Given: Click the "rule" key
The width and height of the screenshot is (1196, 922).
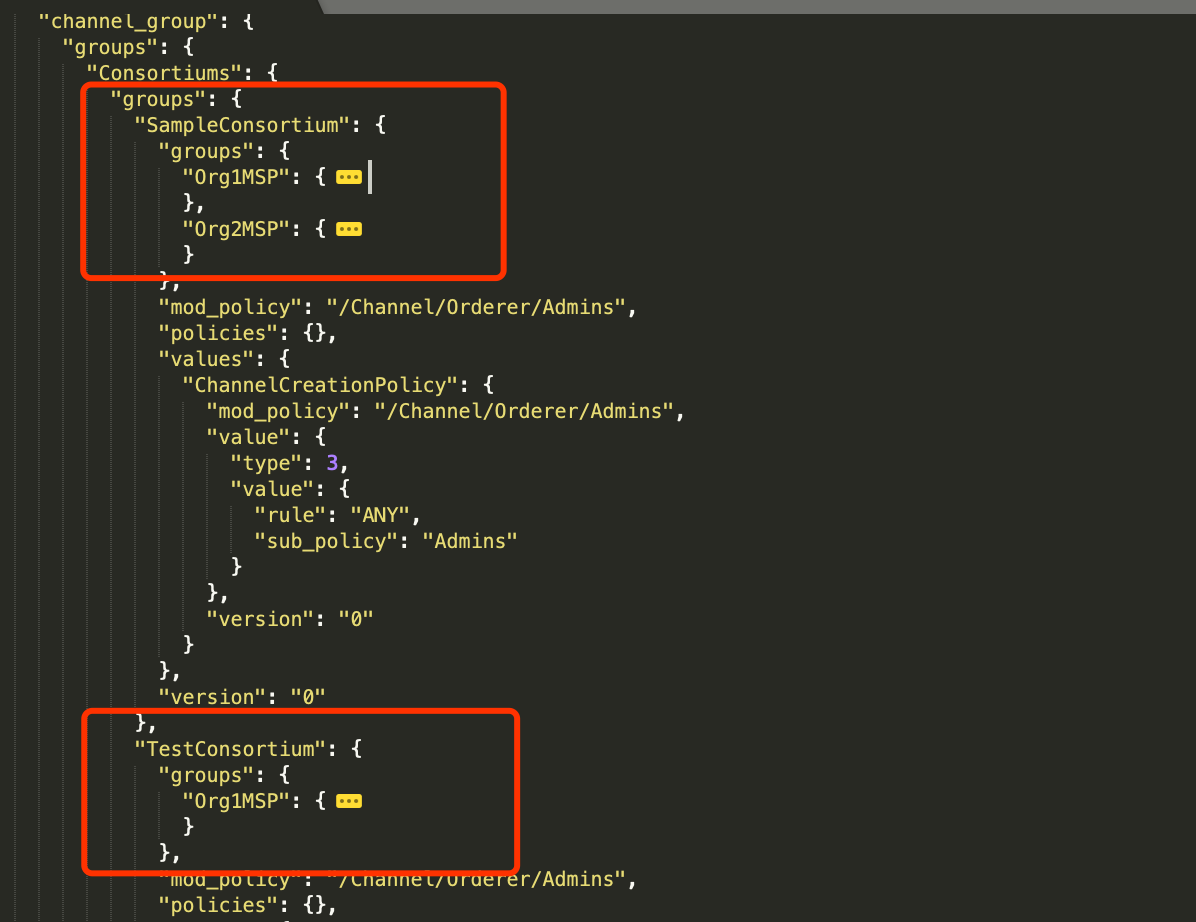Looking at the screenshot, I should pyautogui.click(x=291, y=516).
